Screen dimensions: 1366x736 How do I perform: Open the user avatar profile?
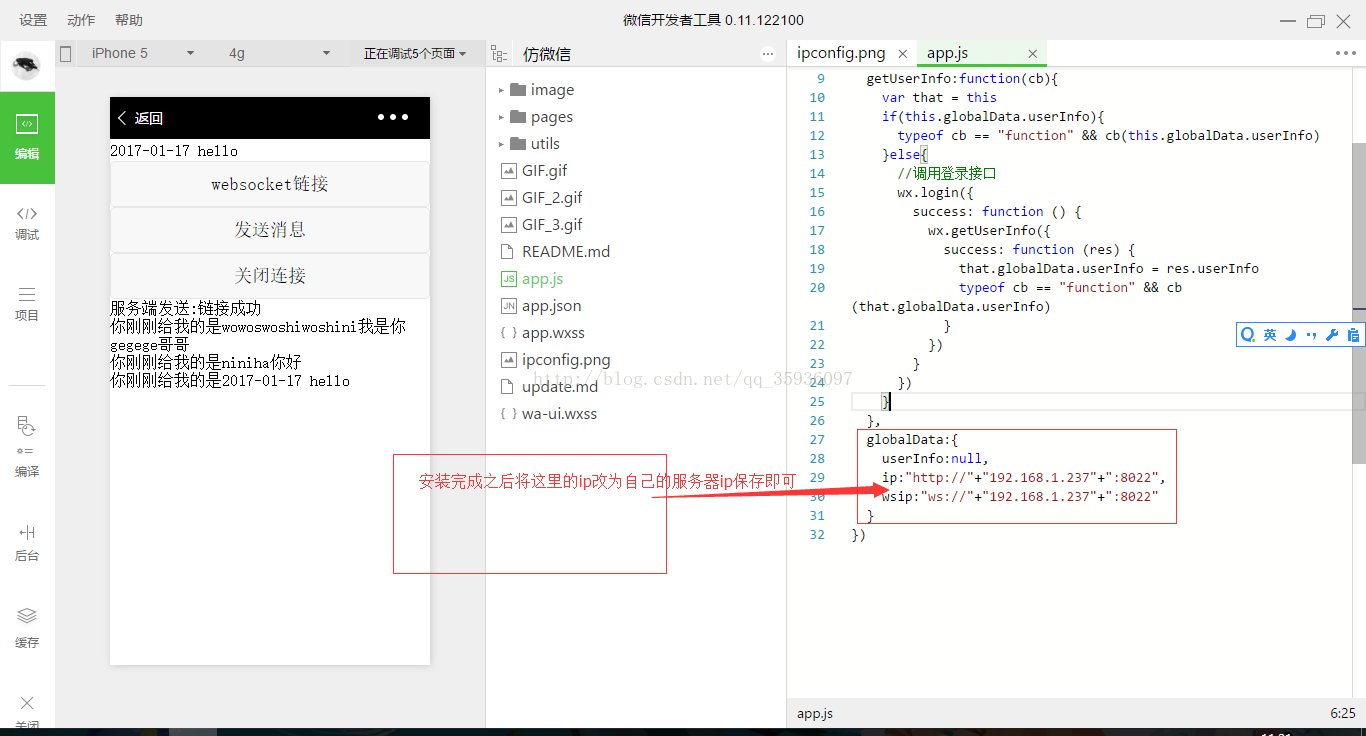(x=26, y=67)
